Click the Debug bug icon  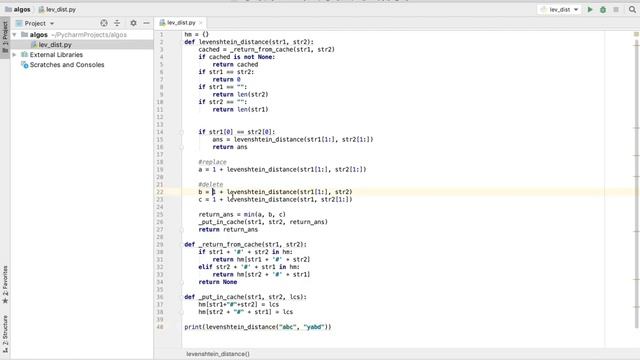pyautogui.click(x=603, y=9)
